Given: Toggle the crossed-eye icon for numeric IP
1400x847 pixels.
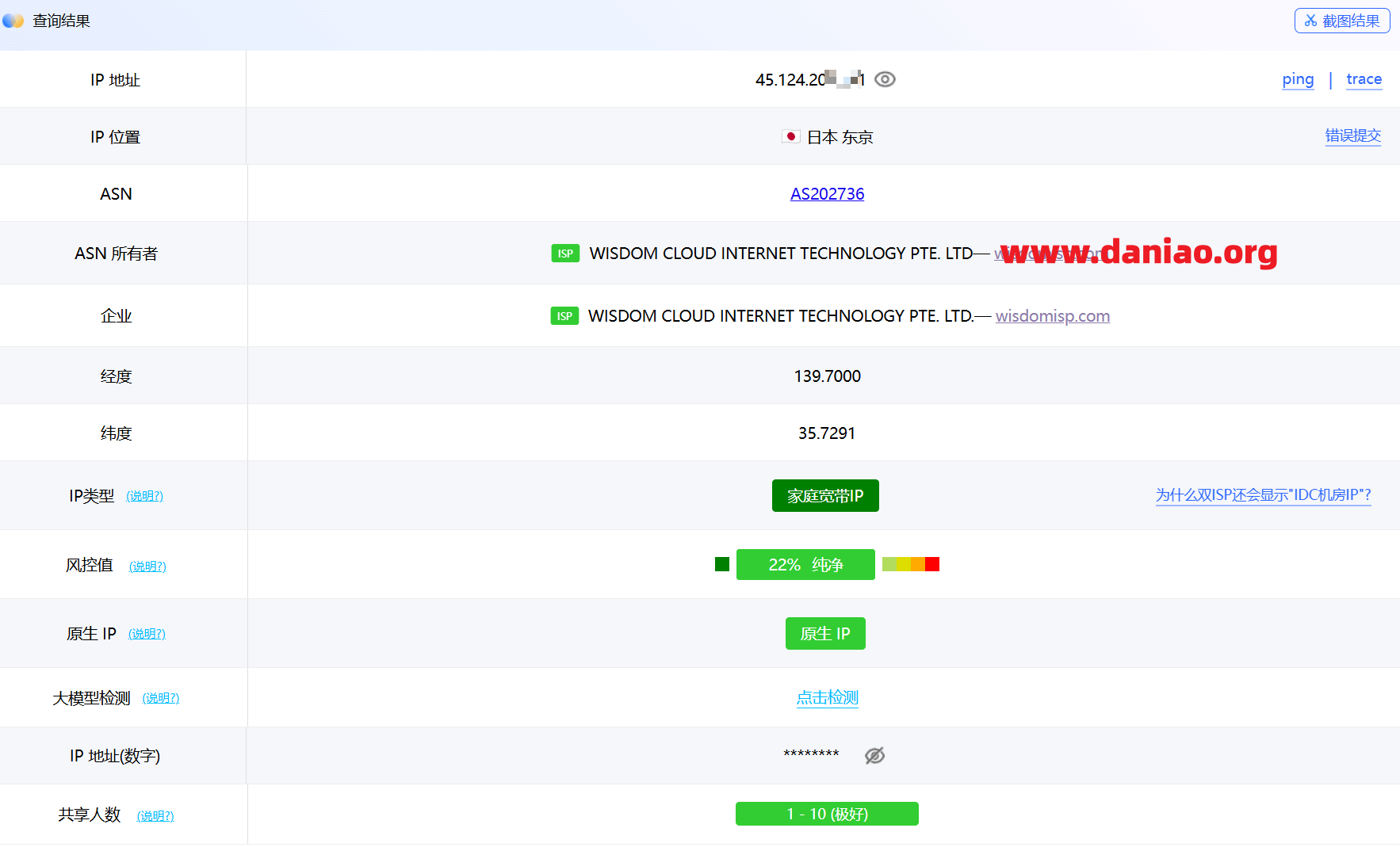Looking at the screenshot, I should coord(874,756).
